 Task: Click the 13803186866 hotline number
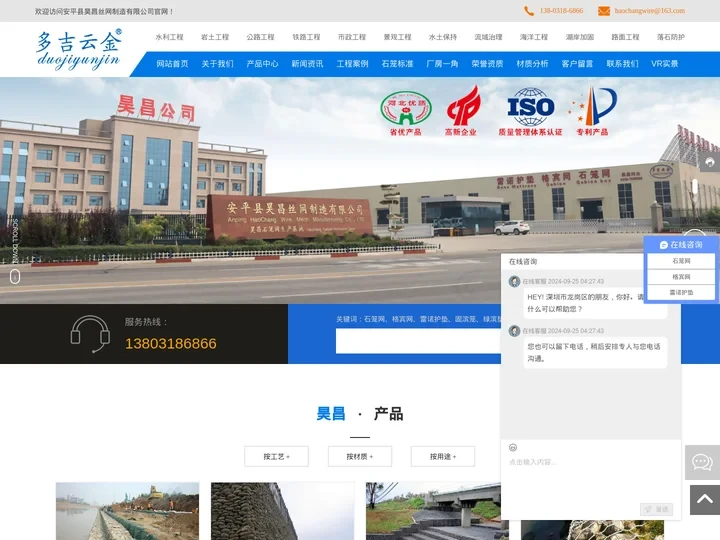[170, 343]
